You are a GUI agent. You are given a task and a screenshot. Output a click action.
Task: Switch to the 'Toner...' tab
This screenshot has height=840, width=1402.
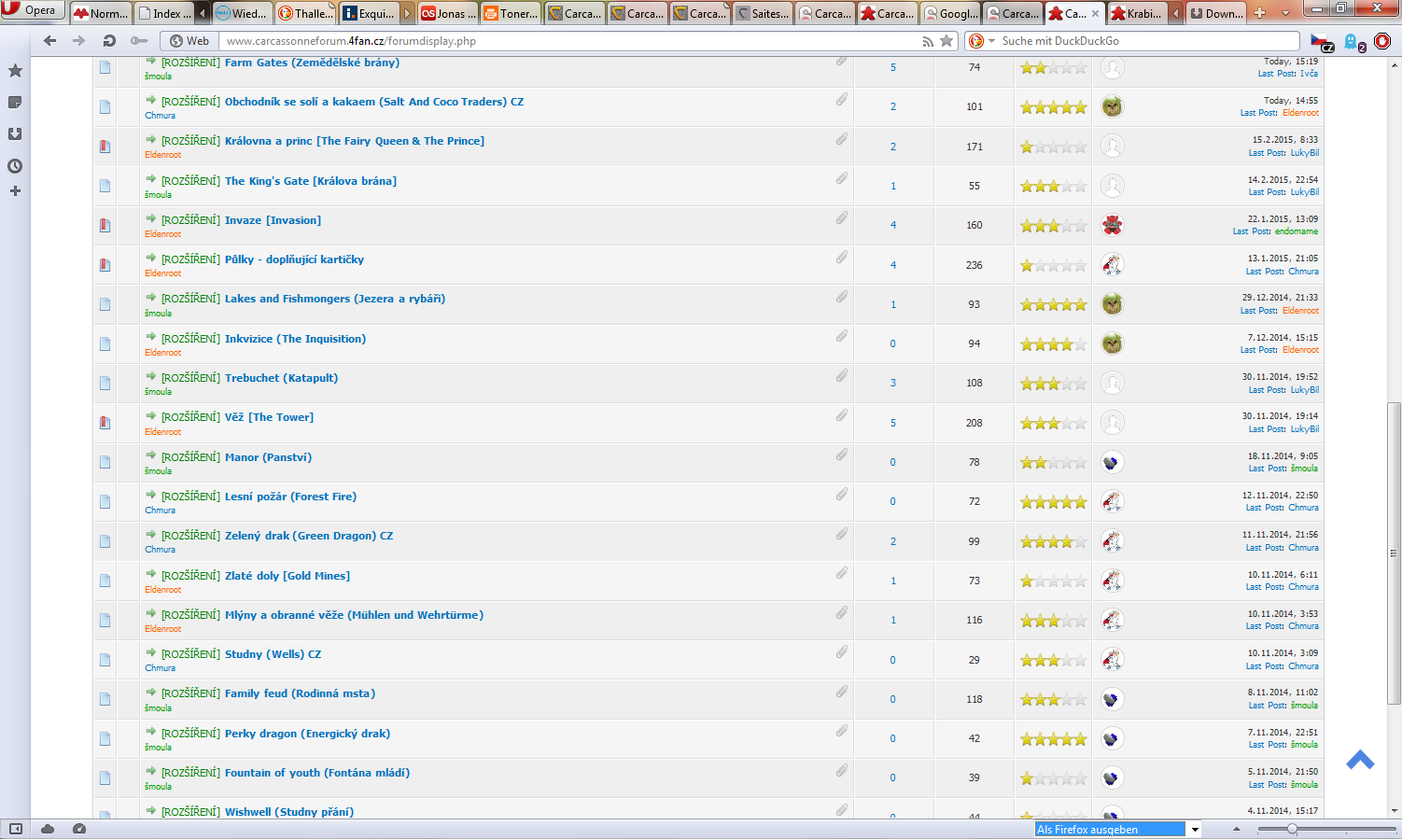(x=511, y=13)
